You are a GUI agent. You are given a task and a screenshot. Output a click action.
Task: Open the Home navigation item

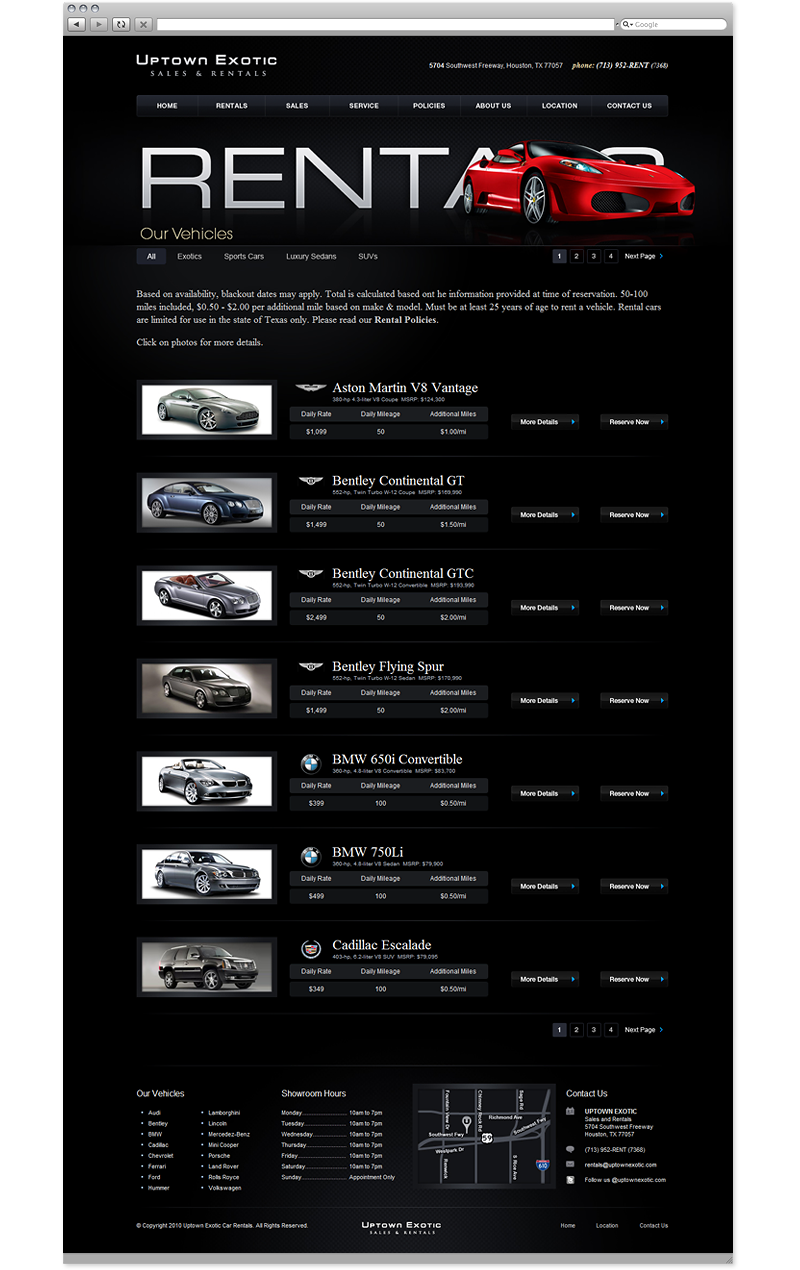[167, 106]
